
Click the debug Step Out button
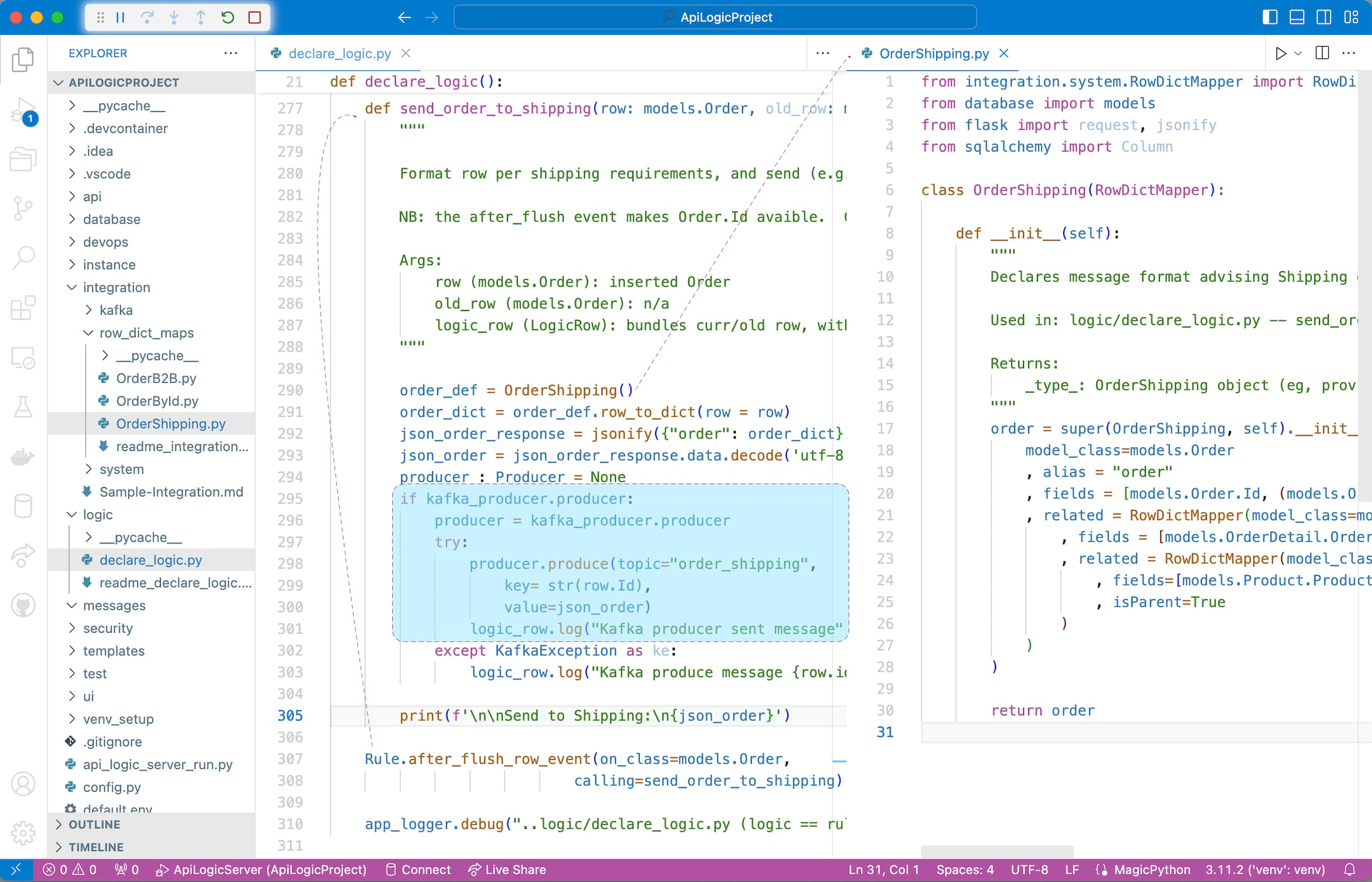(200, 17)
